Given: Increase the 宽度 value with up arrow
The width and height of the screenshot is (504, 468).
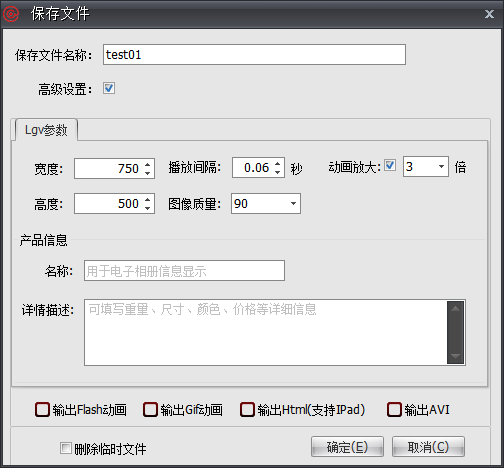Looking at the screenshot, I should (148, 164).
